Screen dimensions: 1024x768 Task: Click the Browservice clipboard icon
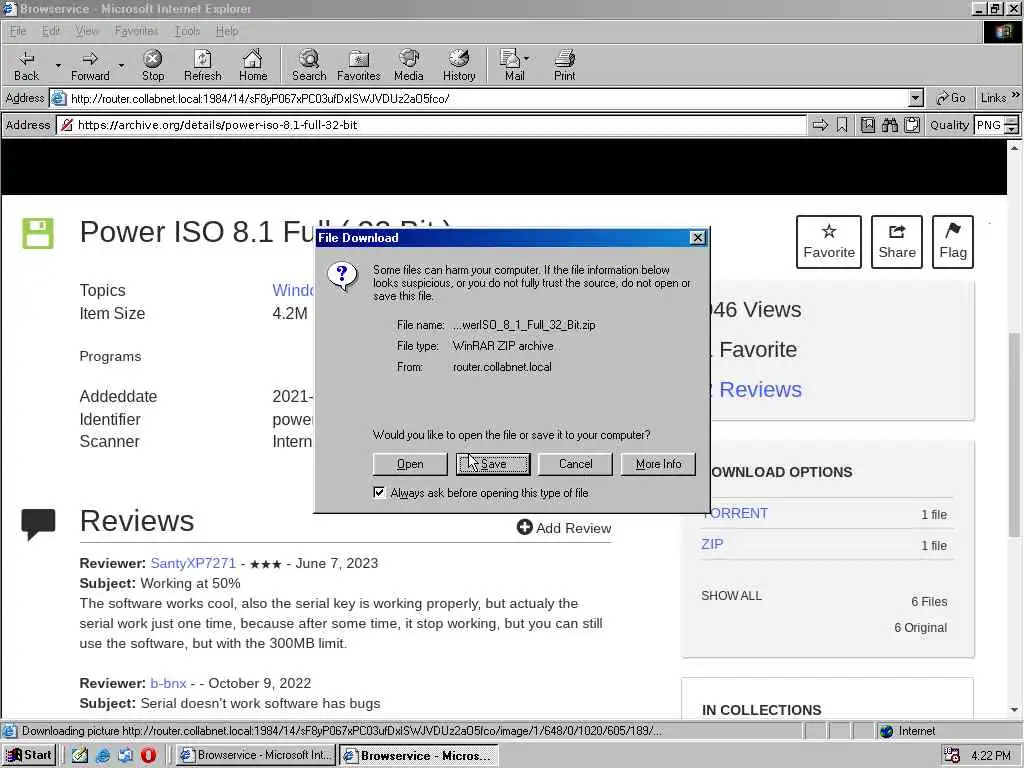coord(912,125)
